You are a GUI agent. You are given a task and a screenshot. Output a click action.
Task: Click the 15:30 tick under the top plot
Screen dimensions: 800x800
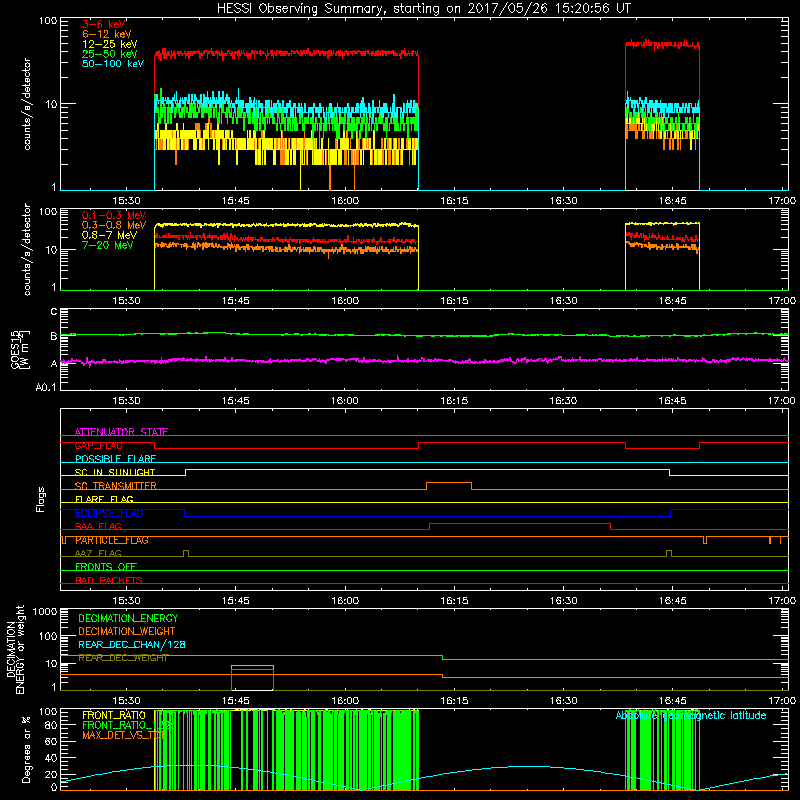click(126, 201)
